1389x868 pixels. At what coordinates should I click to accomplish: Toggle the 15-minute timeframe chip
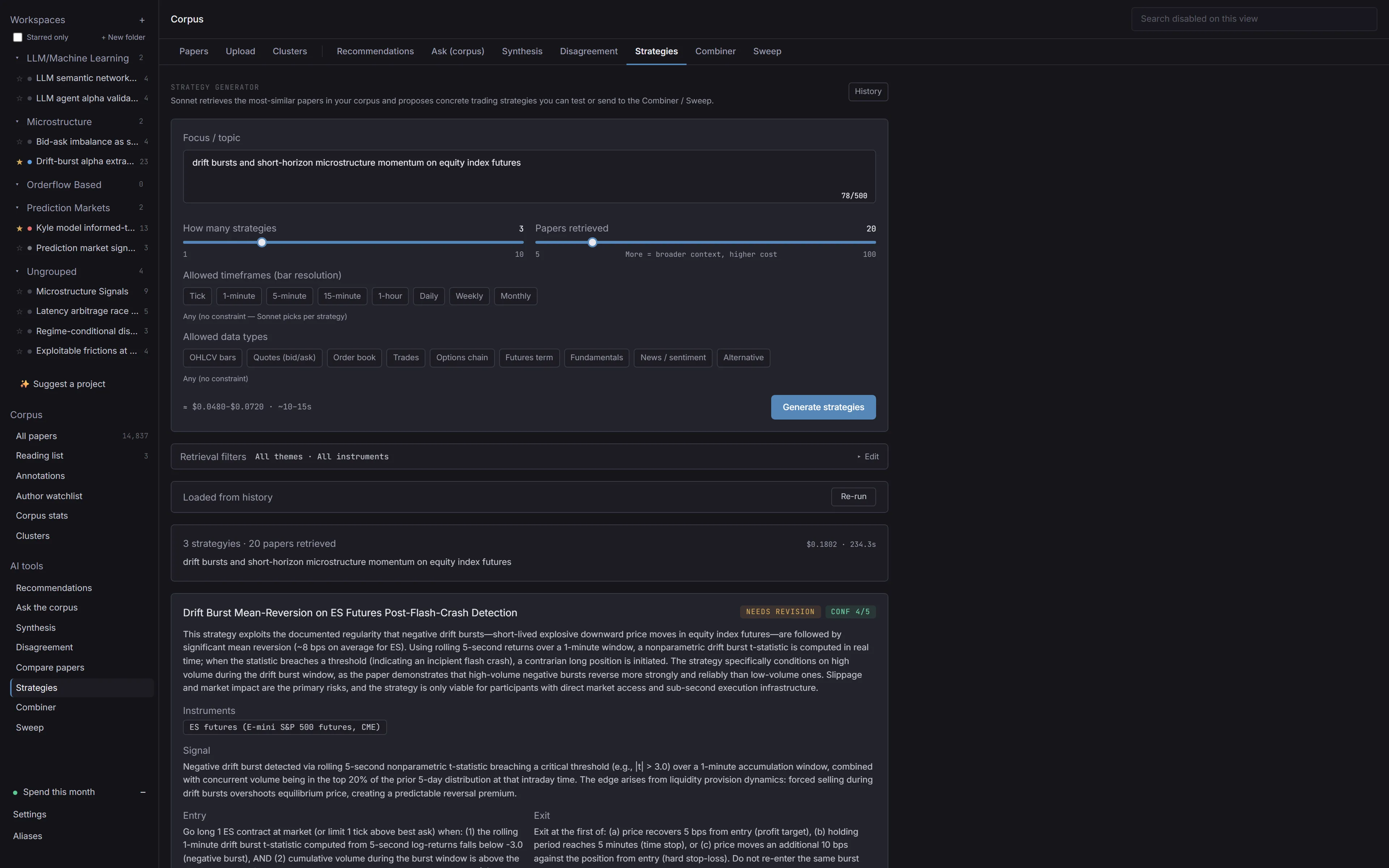click(342, 296)
